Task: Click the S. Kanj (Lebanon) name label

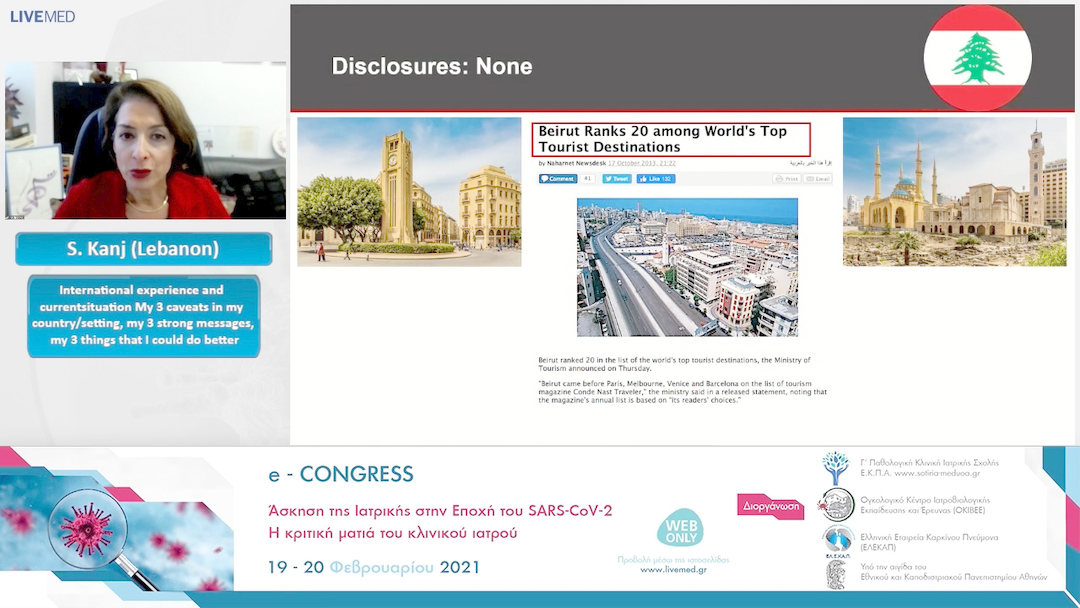Action: [143, 249]
